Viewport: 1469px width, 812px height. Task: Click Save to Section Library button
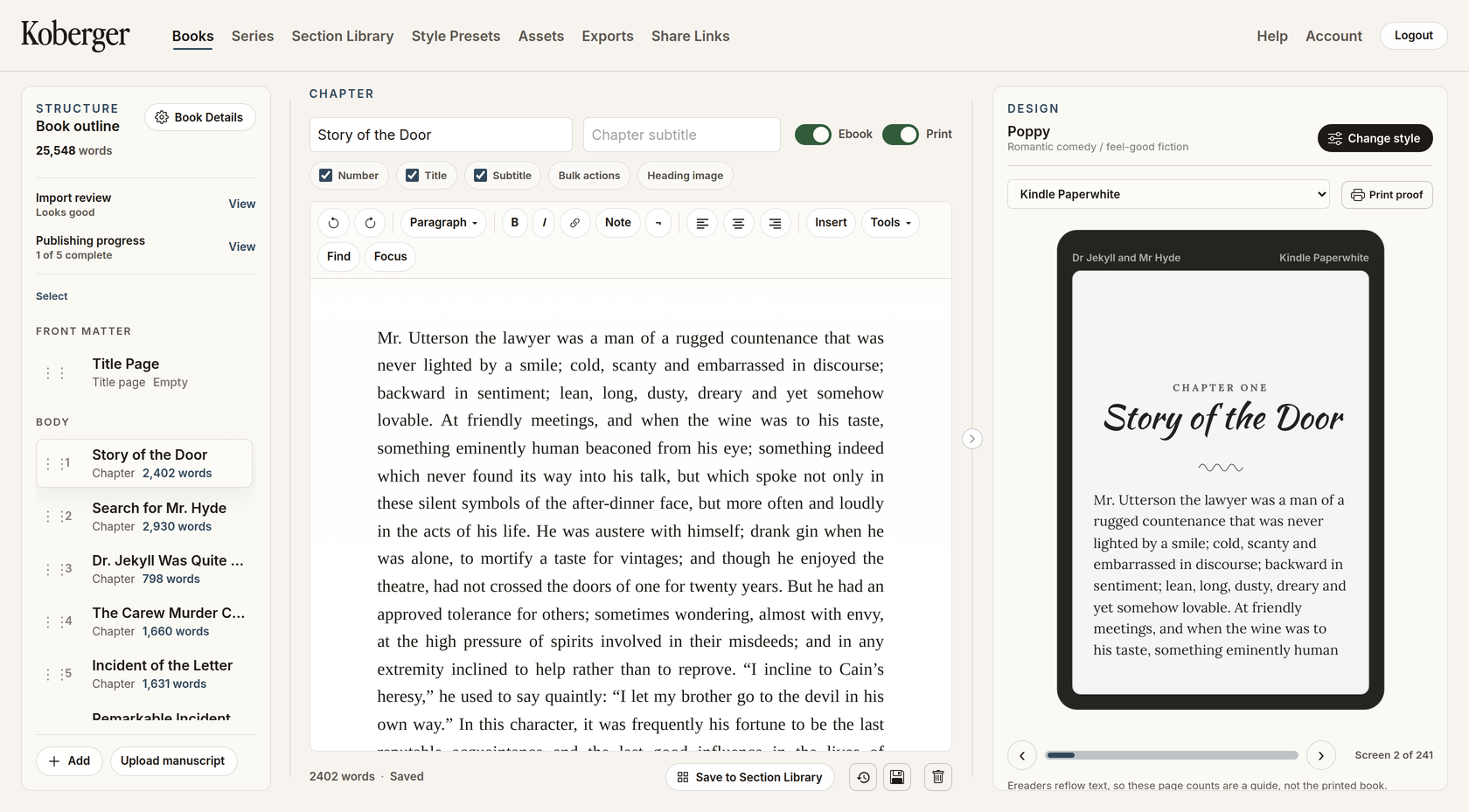[x=750, y=777]
